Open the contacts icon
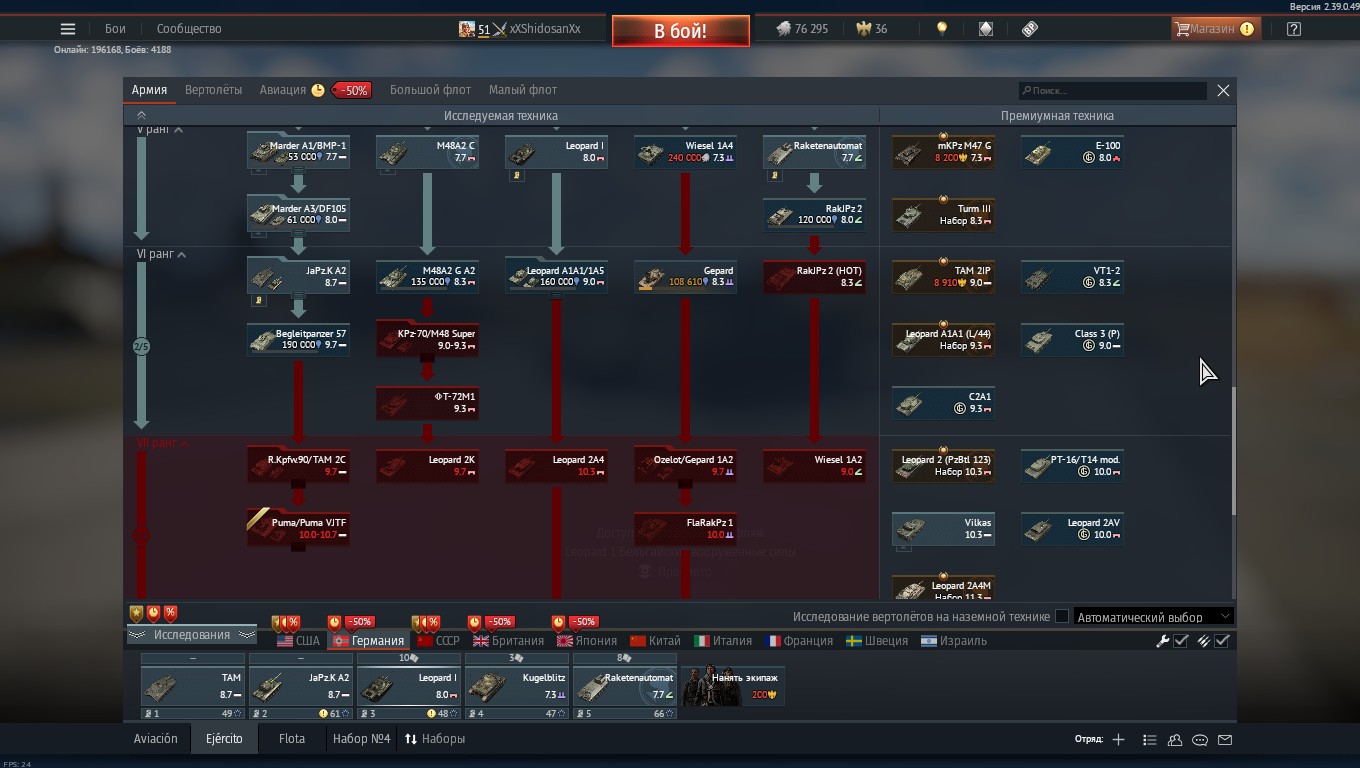The width and height of the screenshot is (1360, 768). 1175,740
